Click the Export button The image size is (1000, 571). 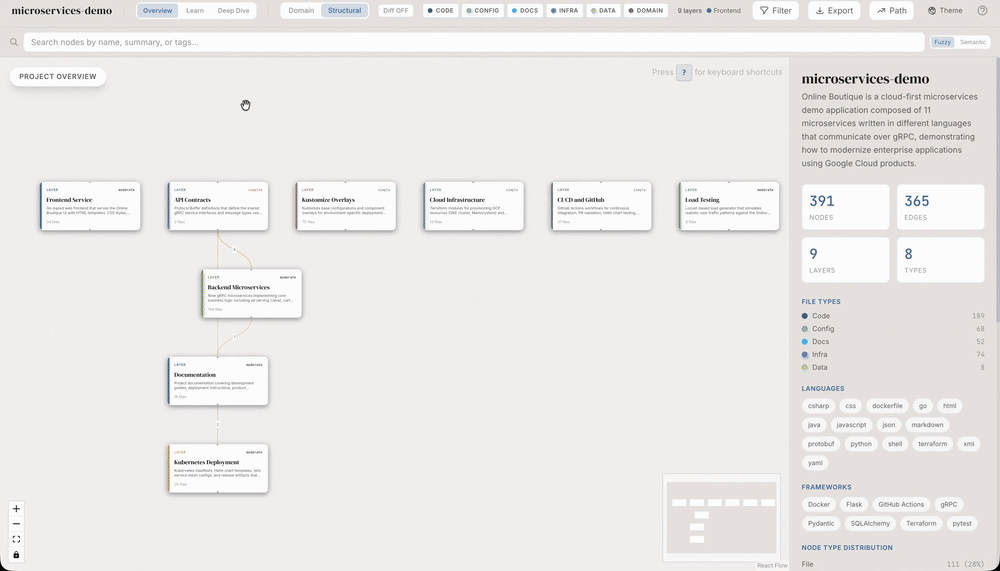(834, 10)
